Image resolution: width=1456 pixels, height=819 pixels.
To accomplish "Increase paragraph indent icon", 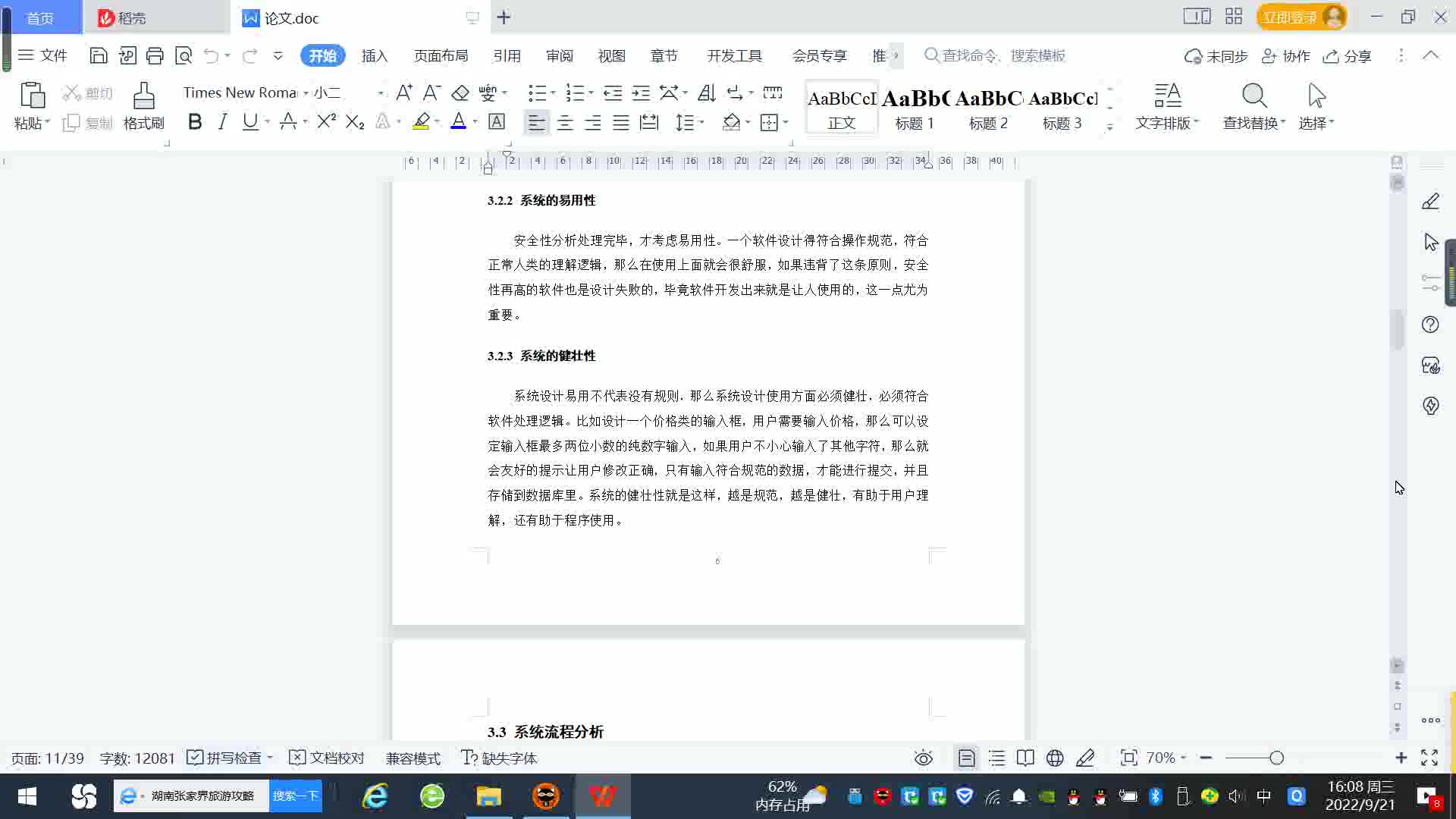I will pos(641,93).
